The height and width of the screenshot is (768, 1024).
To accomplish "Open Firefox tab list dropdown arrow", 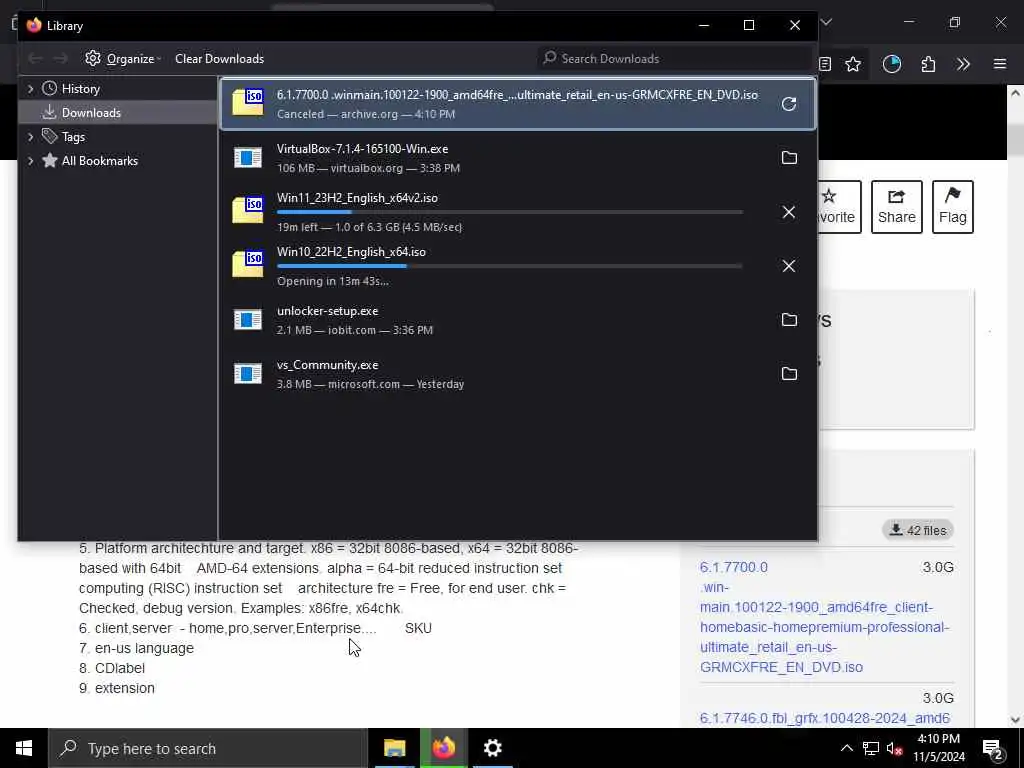I will tap(826, 22).
